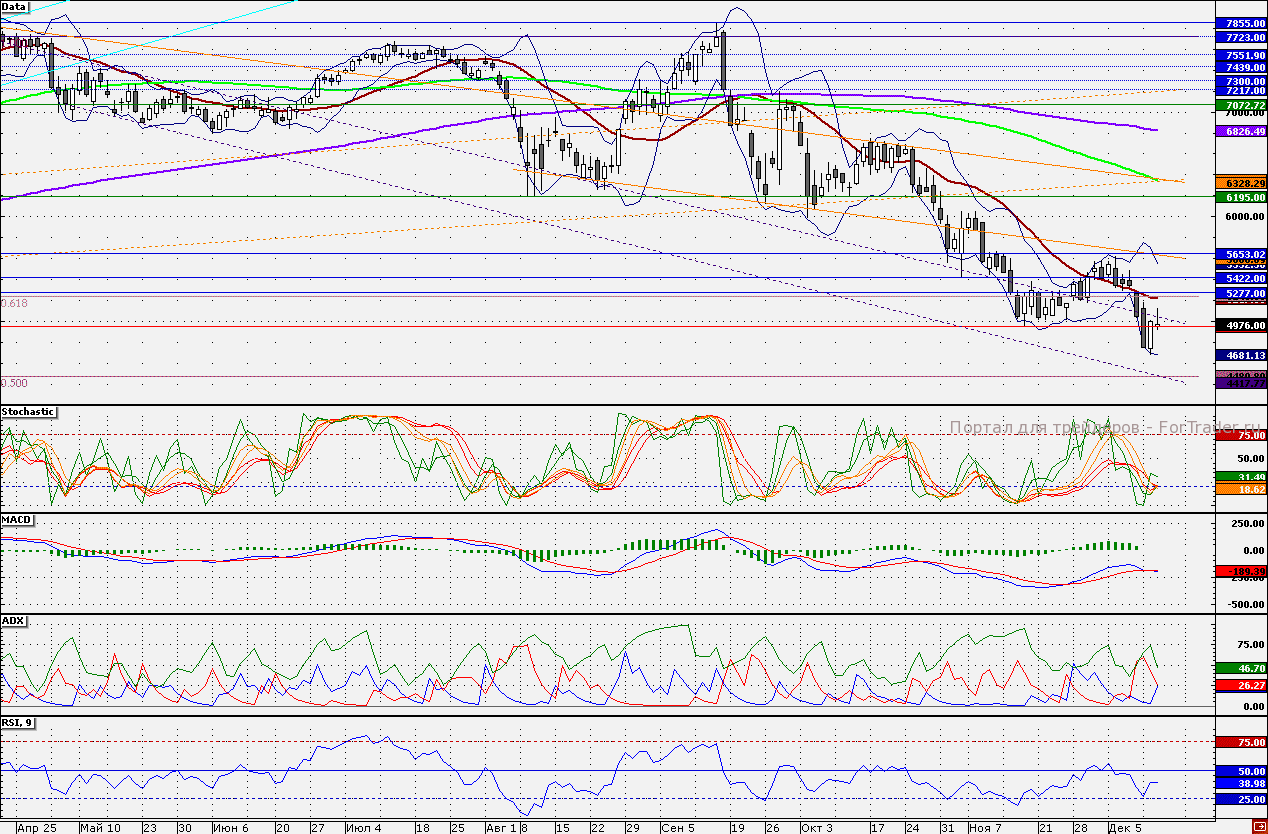Open the ForTrader.ru watermark link
1268x834 pixels.
coord(1104,427)
